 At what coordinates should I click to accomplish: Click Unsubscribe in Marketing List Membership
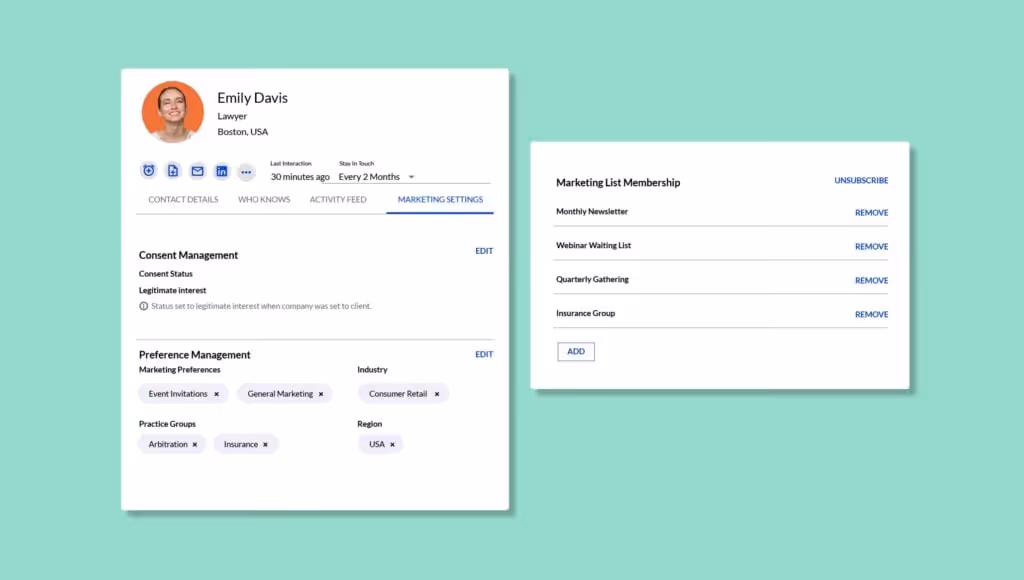[861, 180]
